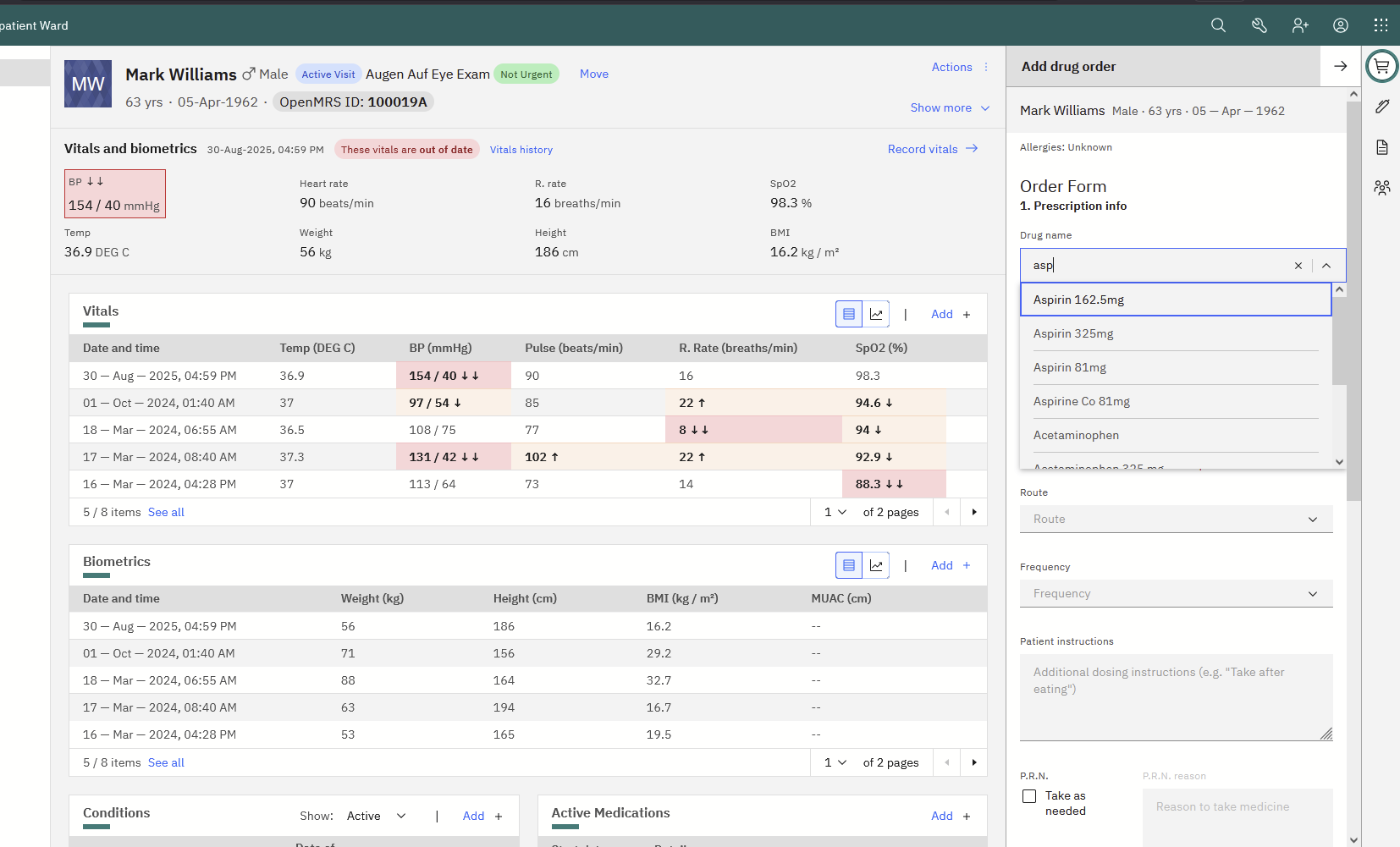The height and width of the screenshot is (847, 1400).
Task: Open the clinical form document icon
Action: pyautogui.click(x=1381, y=147)
